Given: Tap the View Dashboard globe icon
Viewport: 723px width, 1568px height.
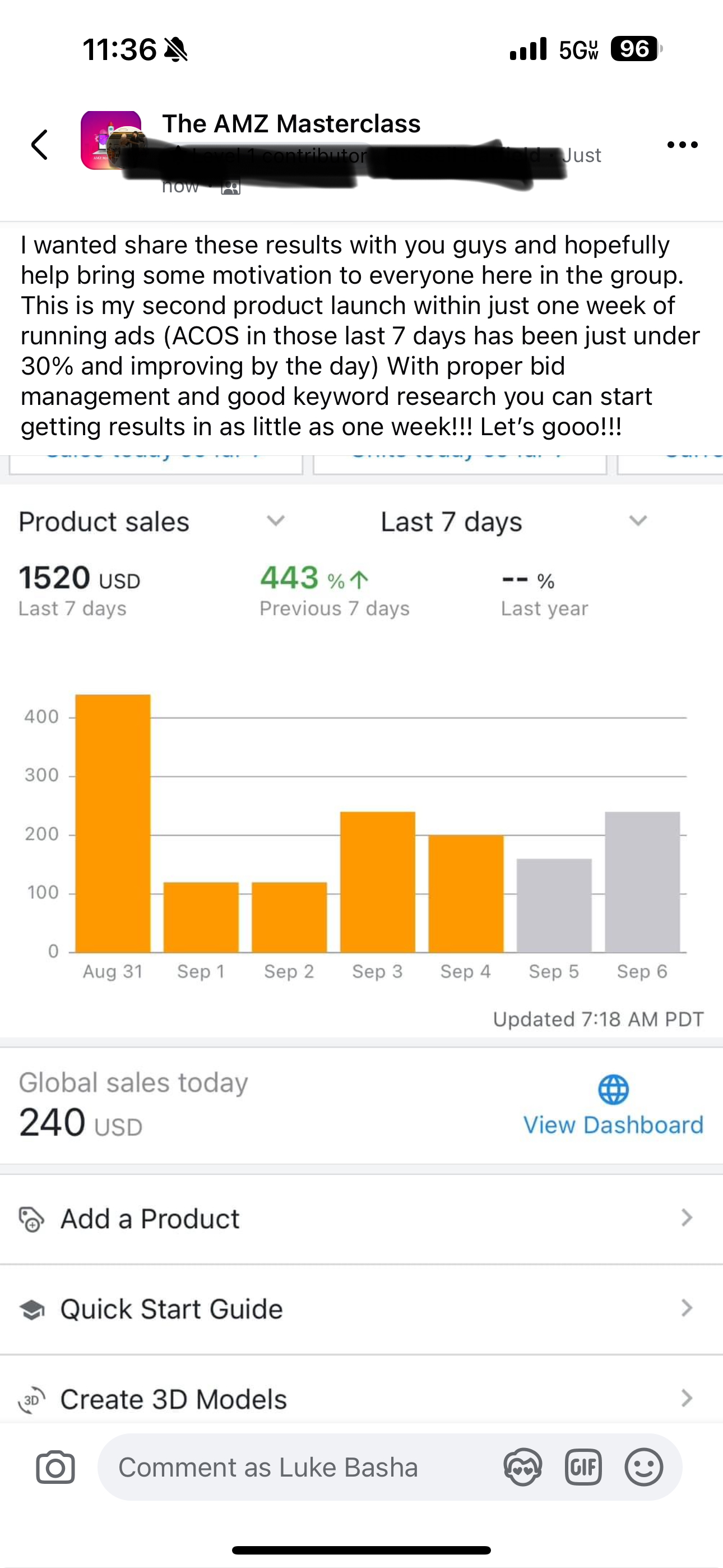Looking at the screenshot, I should (x=614, y=1090).
